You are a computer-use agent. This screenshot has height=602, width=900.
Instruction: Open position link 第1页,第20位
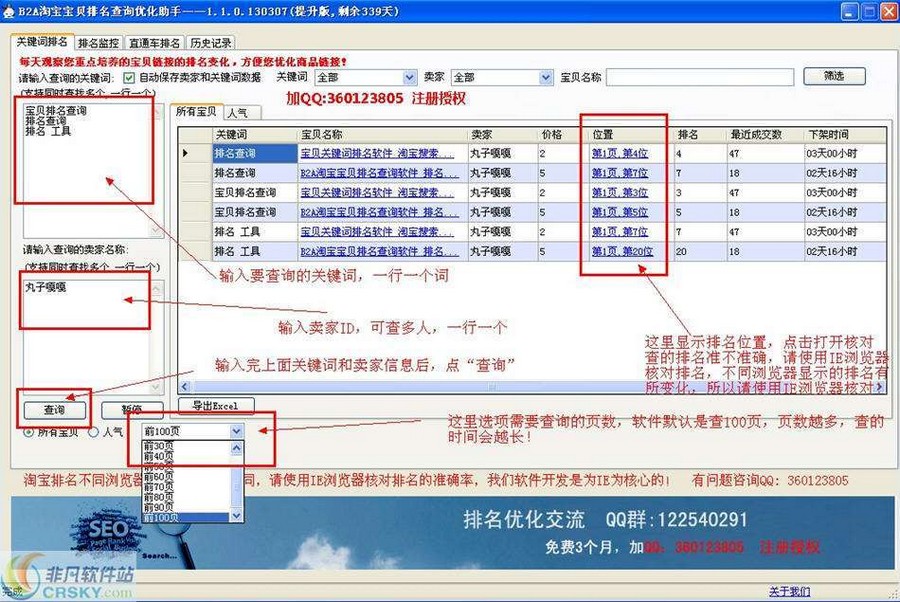point(622,251)
